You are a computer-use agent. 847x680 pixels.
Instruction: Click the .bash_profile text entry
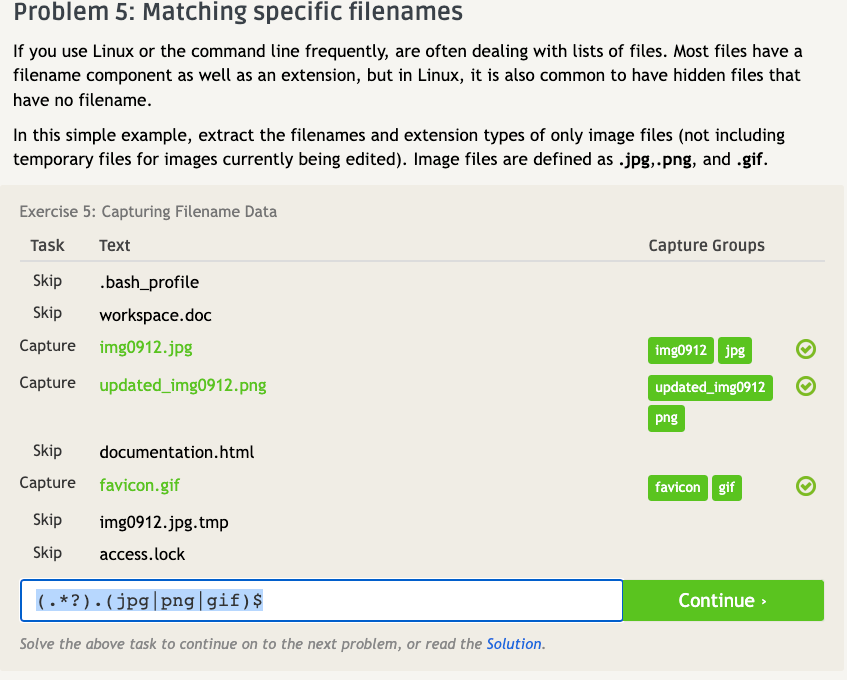[x=149, y=282]
